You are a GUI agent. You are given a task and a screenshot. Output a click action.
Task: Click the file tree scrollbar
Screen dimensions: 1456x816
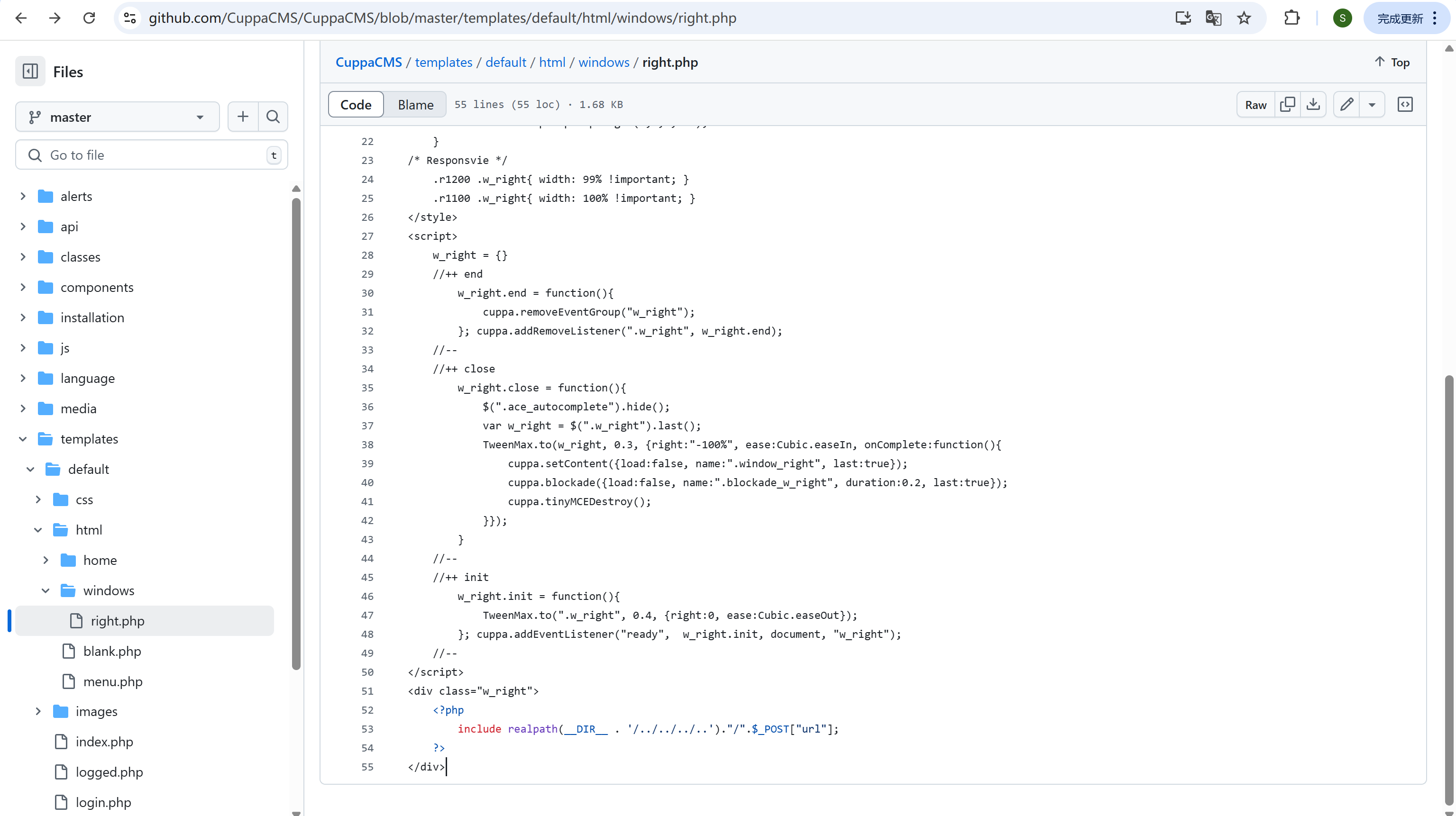point(296,434)
